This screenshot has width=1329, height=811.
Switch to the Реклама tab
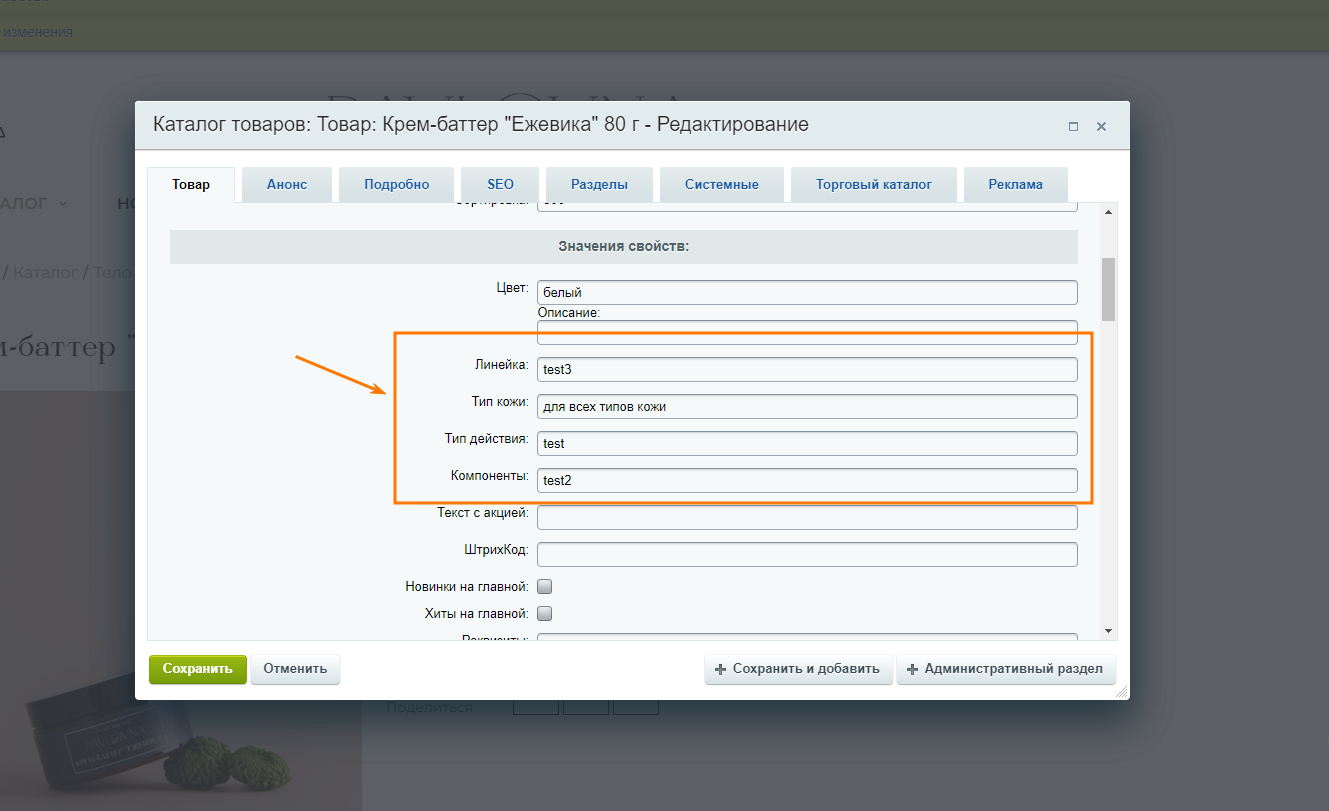tap(1015, 184)
